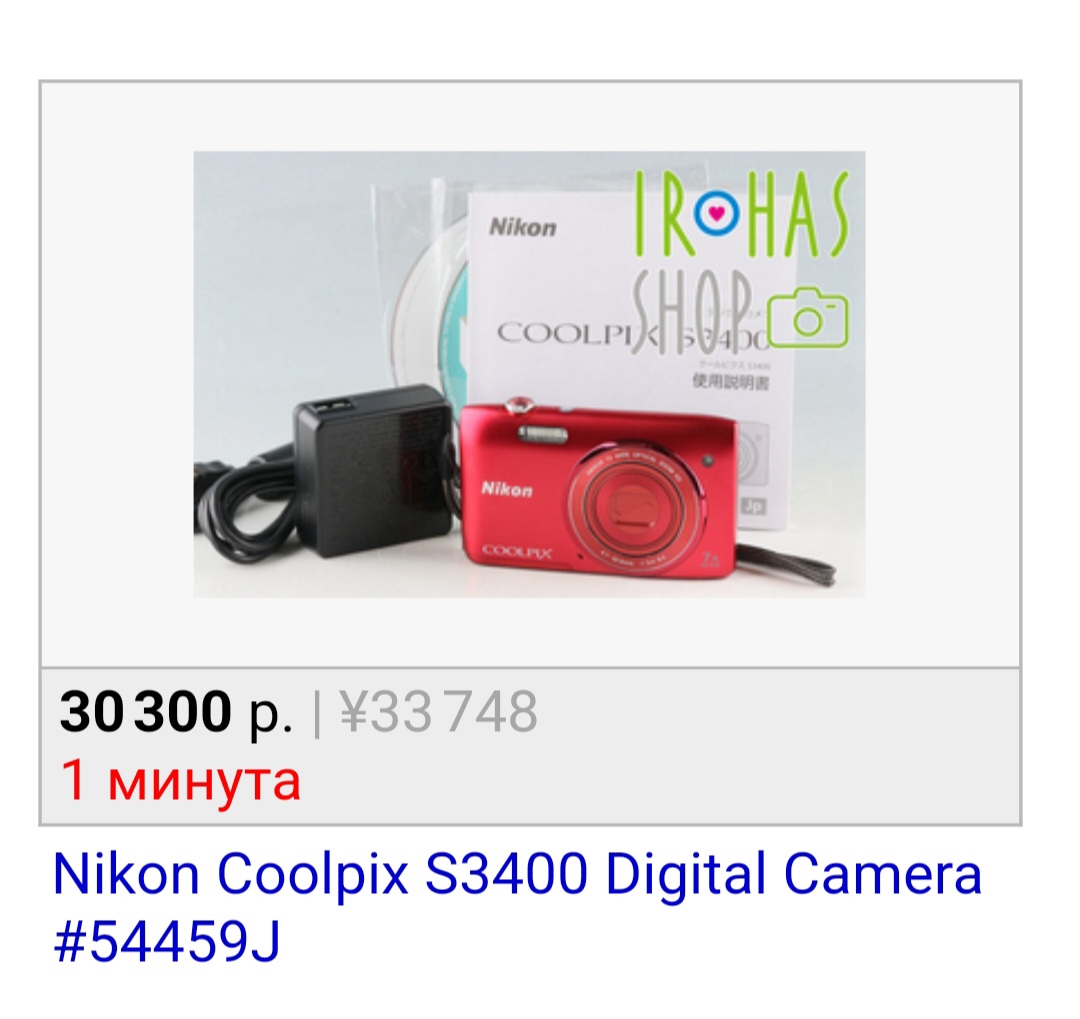Image resolution: width=1080 pixels, height=1019 pixels.
Task: Click the camera's shutter button on top
Action: (x=521, y=405)
